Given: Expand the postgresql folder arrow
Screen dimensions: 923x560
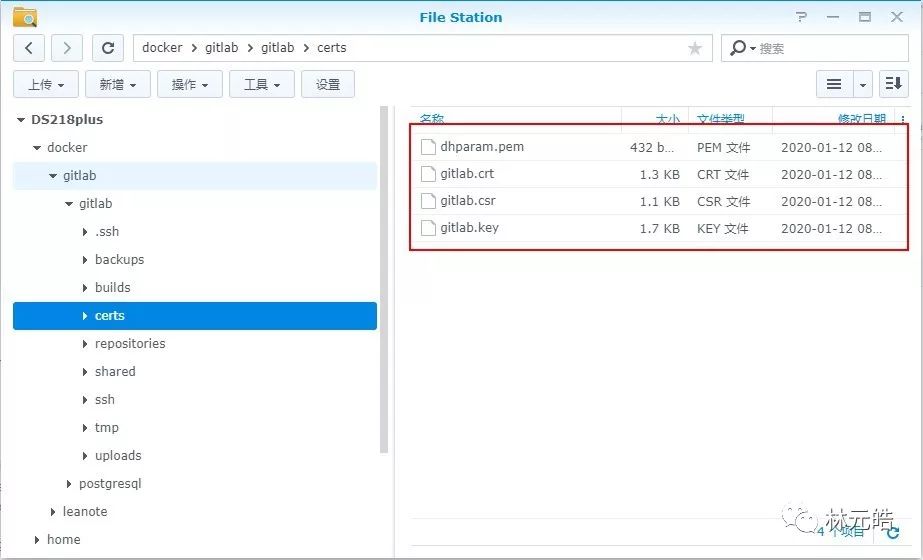Looking at the screenshot, I should [x=69, y=484].
